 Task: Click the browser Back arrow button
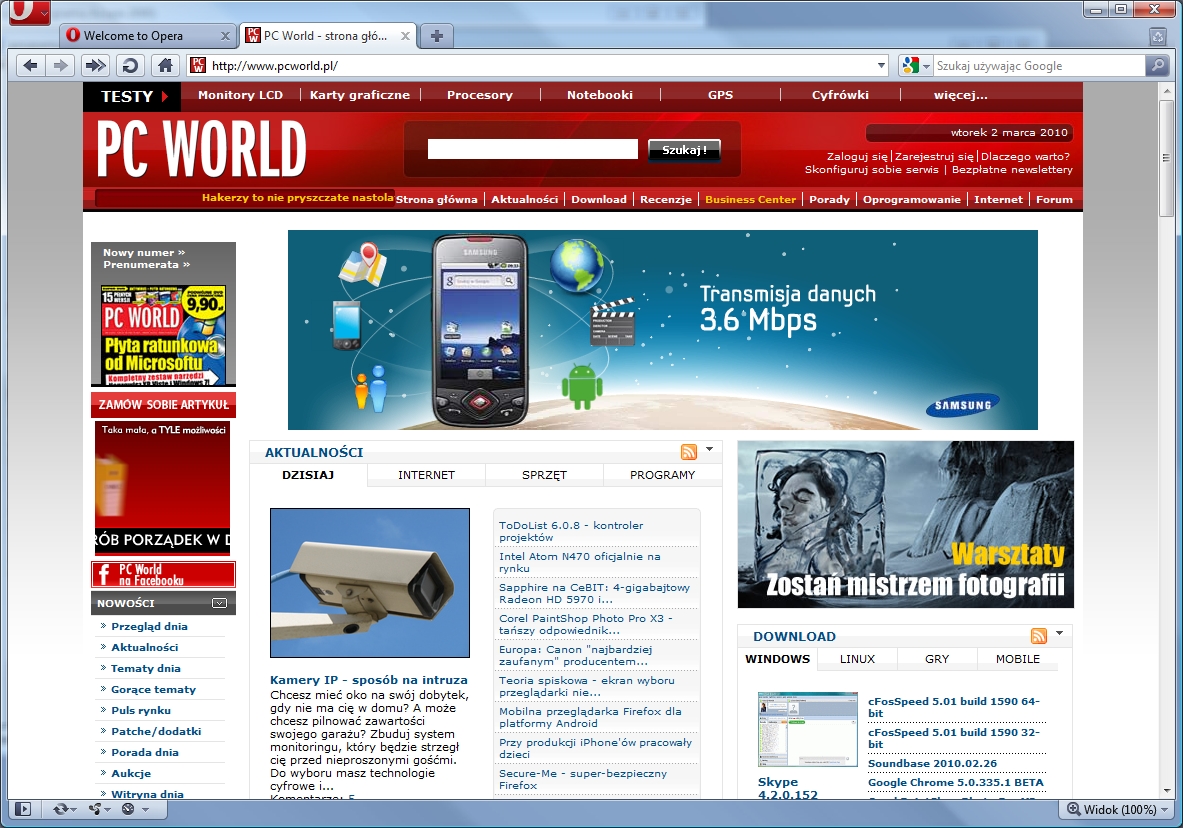(x=30, y=66)
